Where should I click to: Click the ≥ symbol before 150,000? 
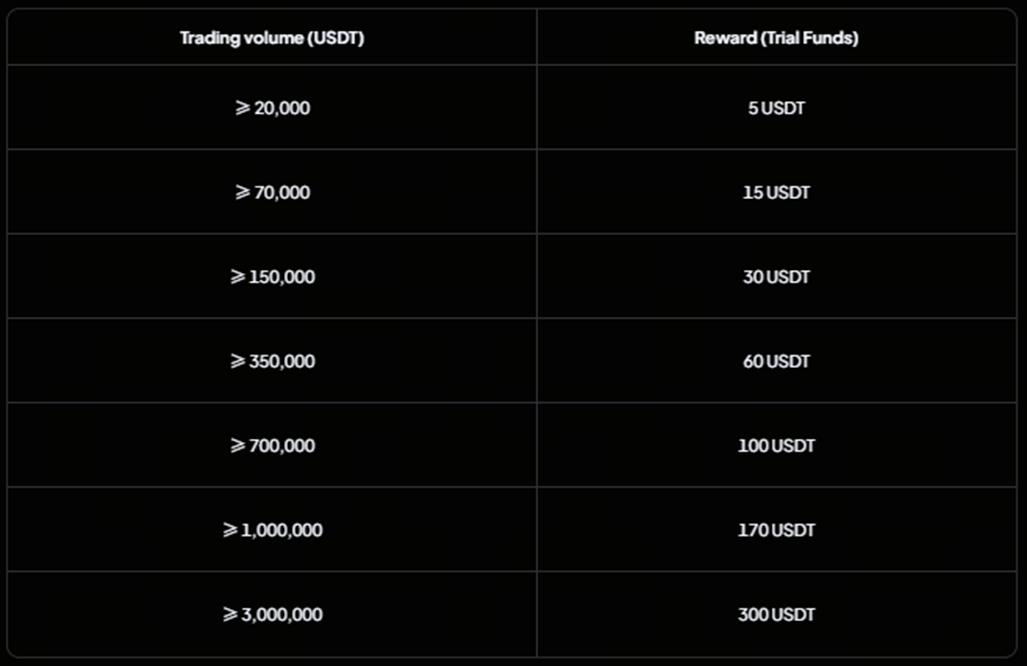(x=237, y=277)
